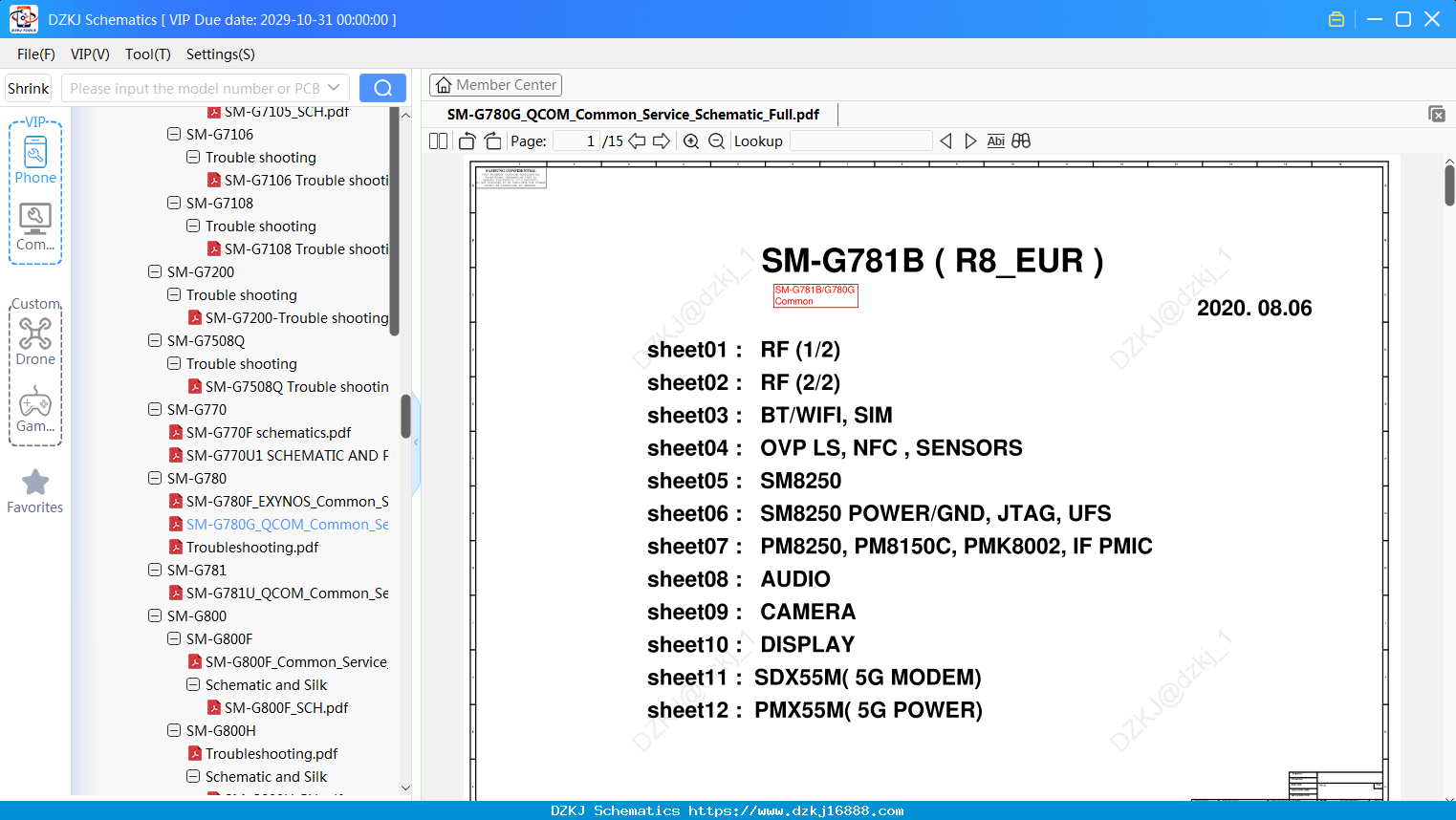Open the model number dropdown arrow

[x=334, y=88]
